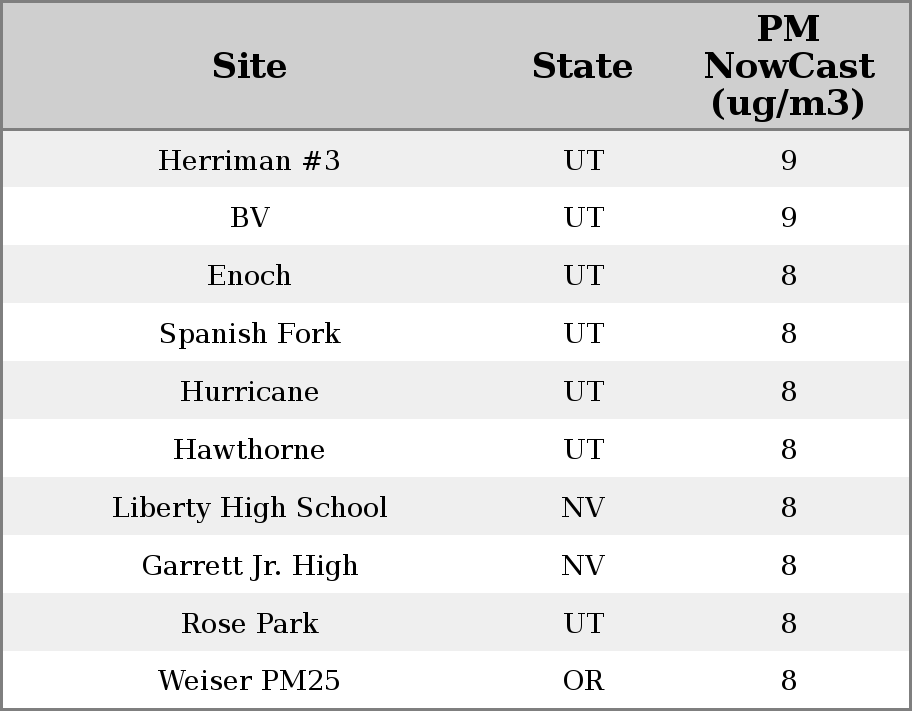Click the OR state cell for Weiser PM25
Image resolution: width=912 pixels, height=711 pixels.
point(583,681)
